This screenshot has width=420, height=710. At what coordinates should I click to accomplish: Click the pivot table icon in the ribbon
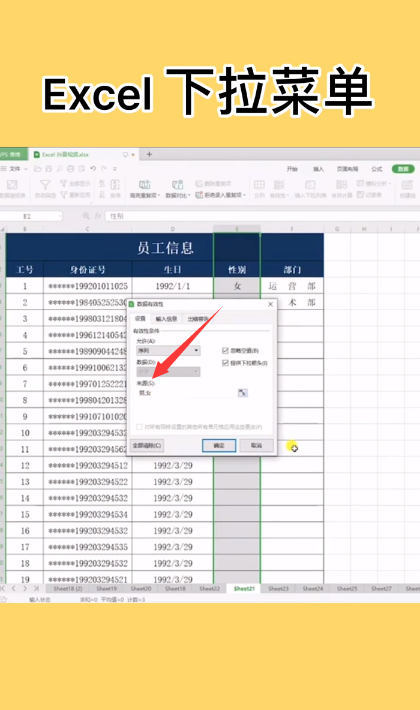click(12, 185)
